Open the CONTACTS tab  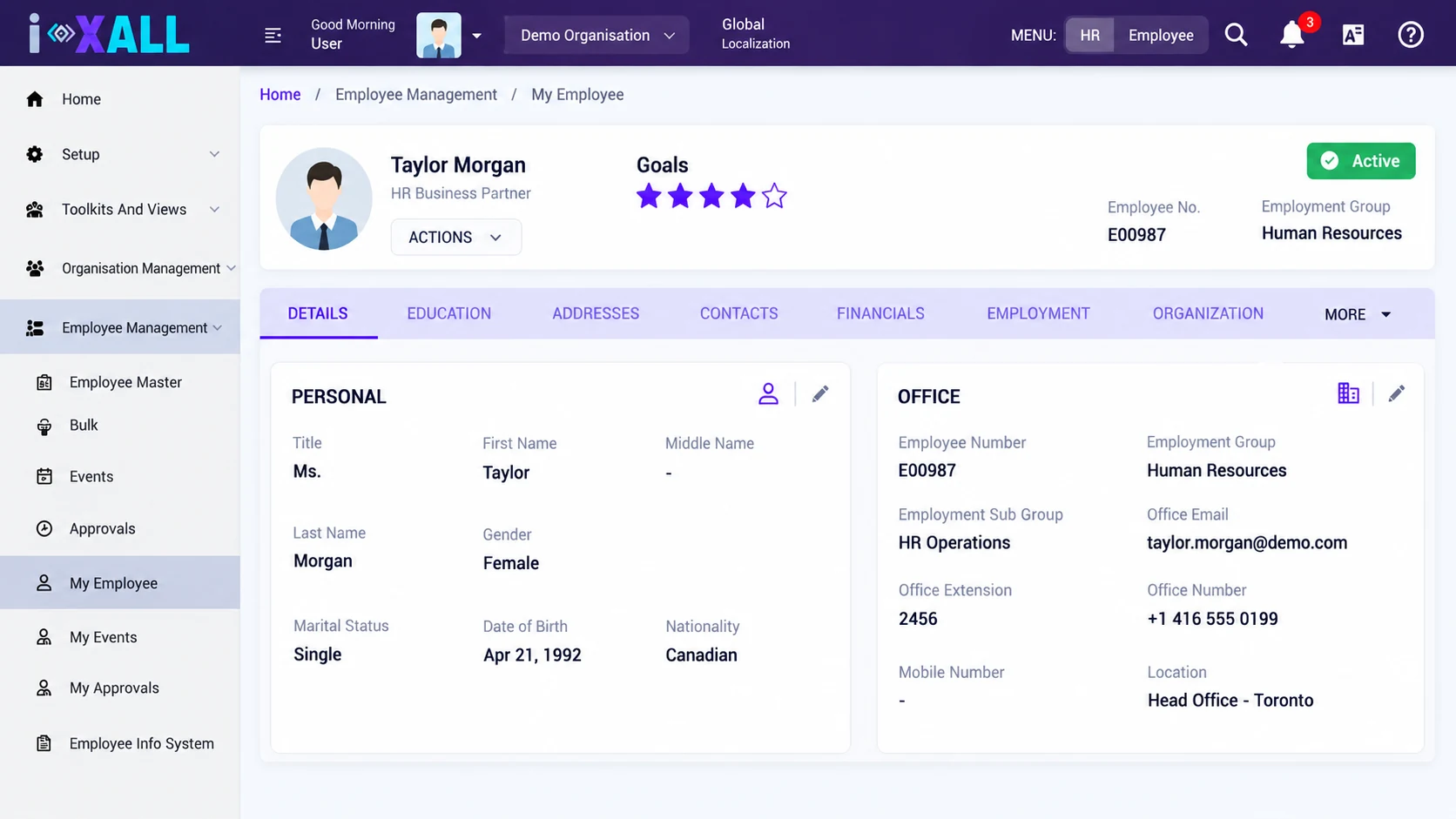pyautogui.click(x=738, y=313)
